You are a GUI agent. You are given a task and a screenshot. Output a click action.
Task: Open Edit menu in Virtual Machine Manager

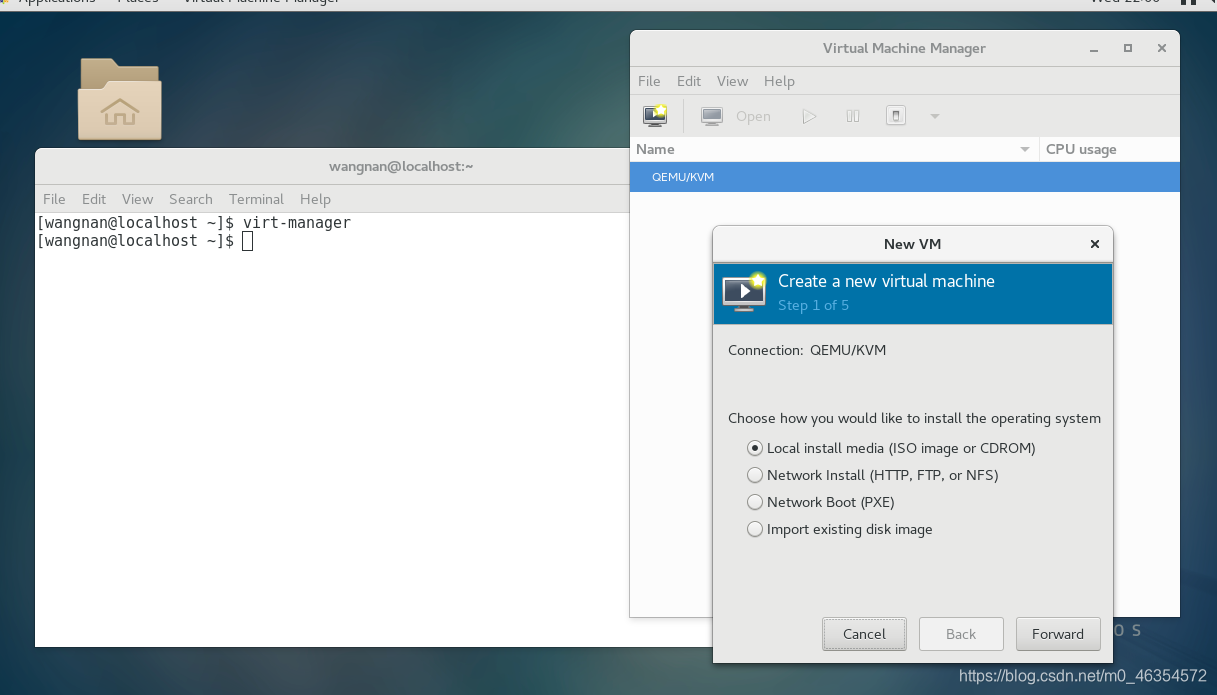pyautogui.click(x=689, y=81)
